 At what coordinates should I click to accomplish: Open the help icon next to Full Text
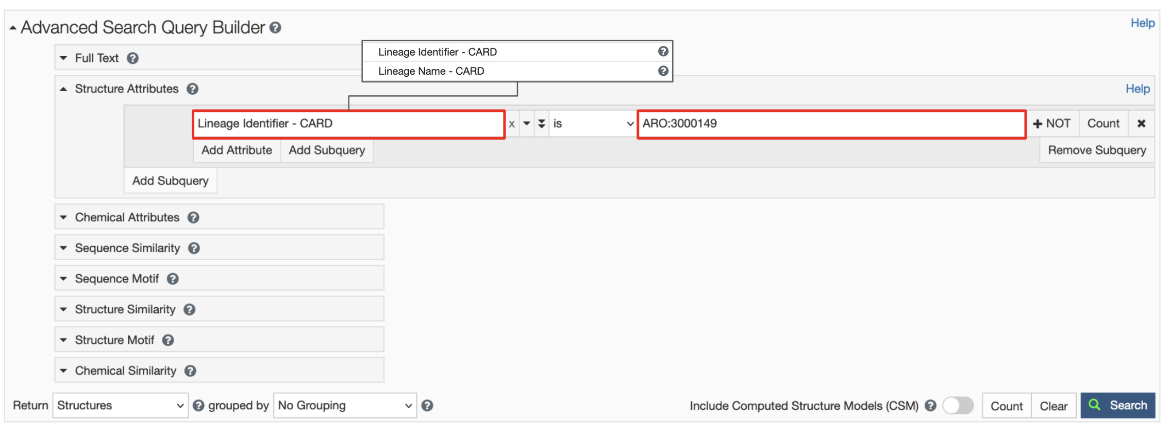coord(133,59)
